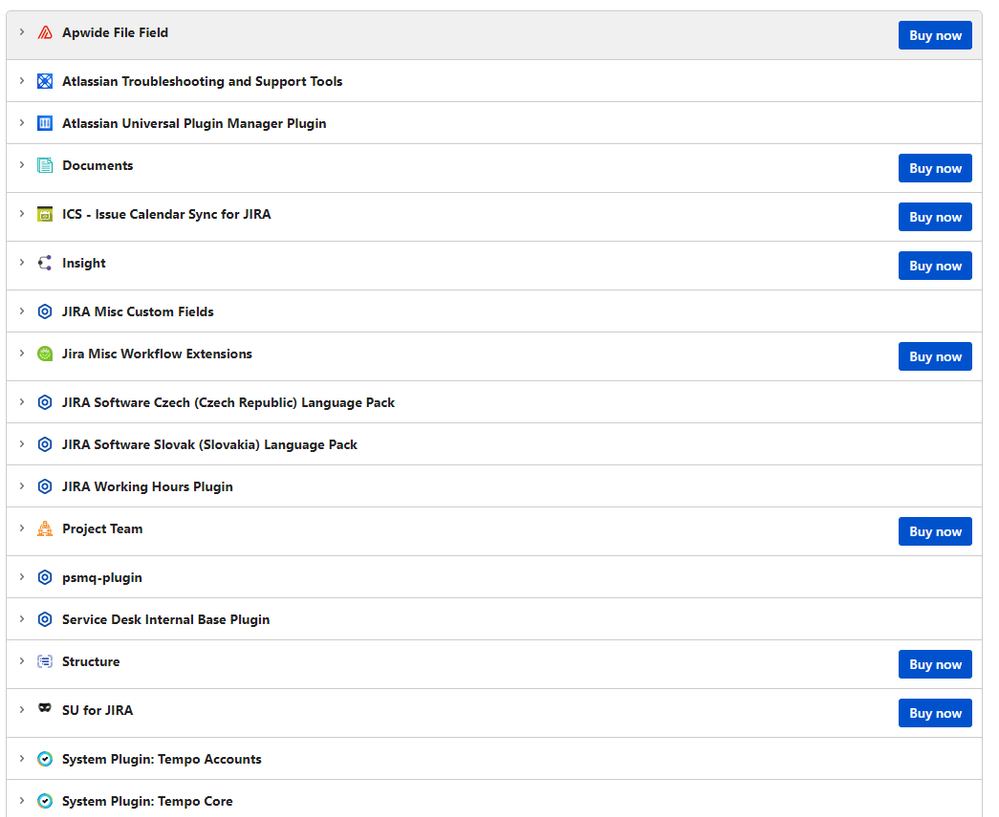
Task: Expand the Czech Language Pack row
Action: [22, 402]
